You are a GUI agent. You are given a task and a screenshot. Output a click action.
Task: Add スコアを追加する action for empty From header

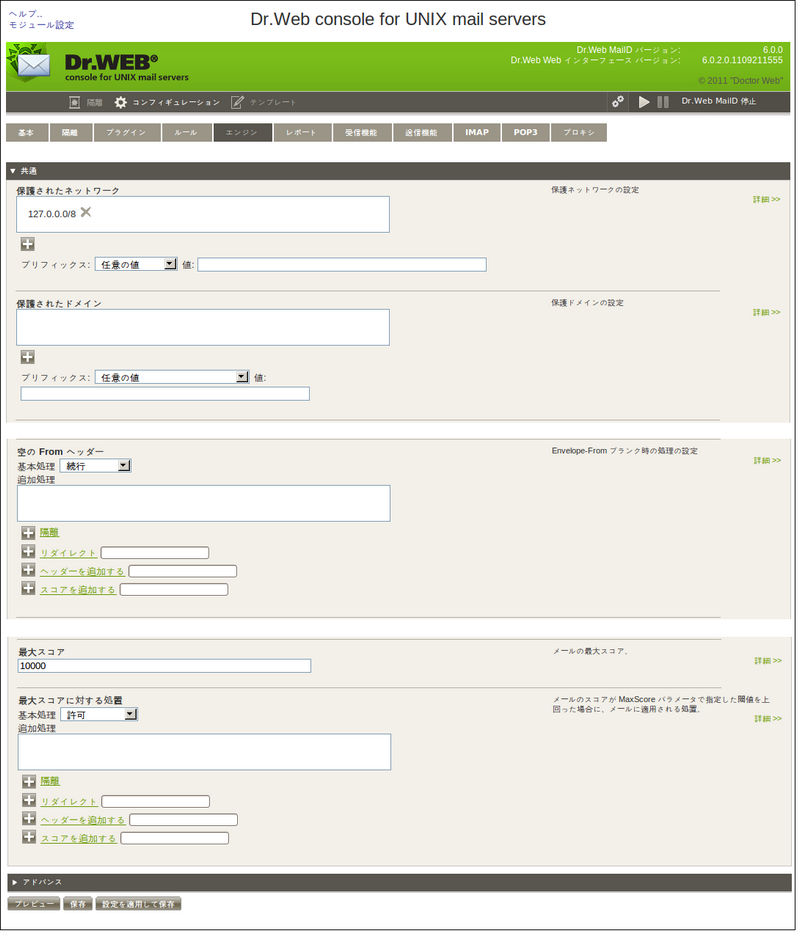28,588
